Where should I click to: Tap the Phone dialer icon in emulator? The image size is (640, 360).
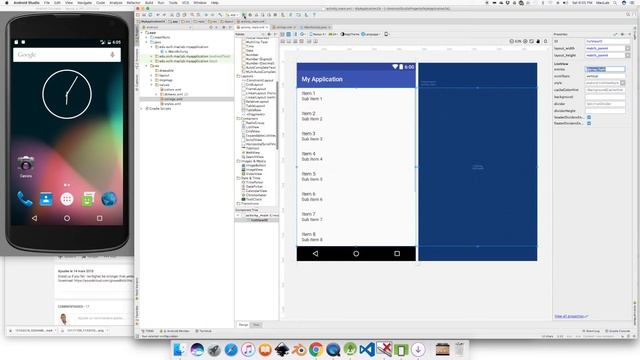(25, 199)
